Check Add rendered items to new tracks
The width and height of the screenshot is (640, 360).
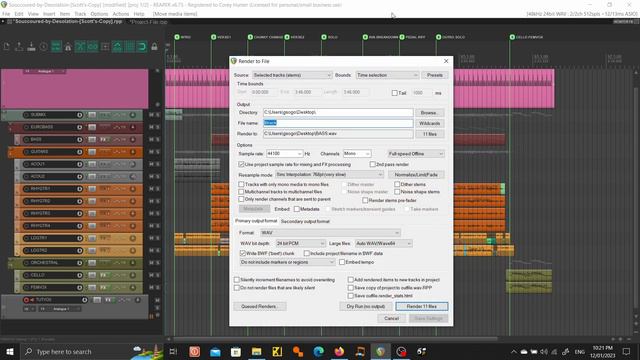351,280
